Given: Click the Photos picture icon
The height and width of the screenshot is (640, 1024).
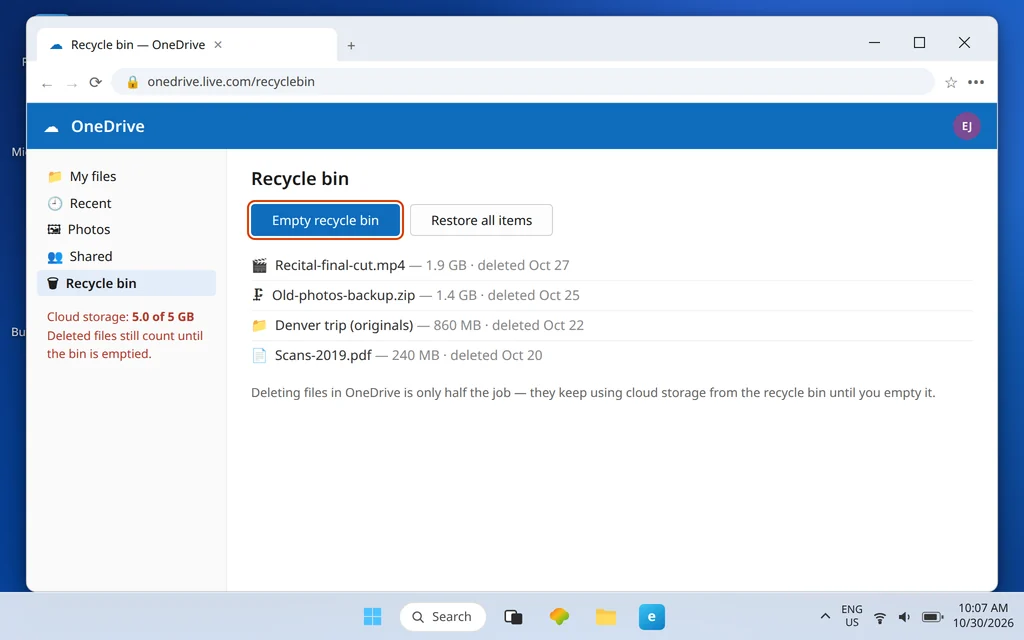Looking at the screenshot, I should click(54, 229).
